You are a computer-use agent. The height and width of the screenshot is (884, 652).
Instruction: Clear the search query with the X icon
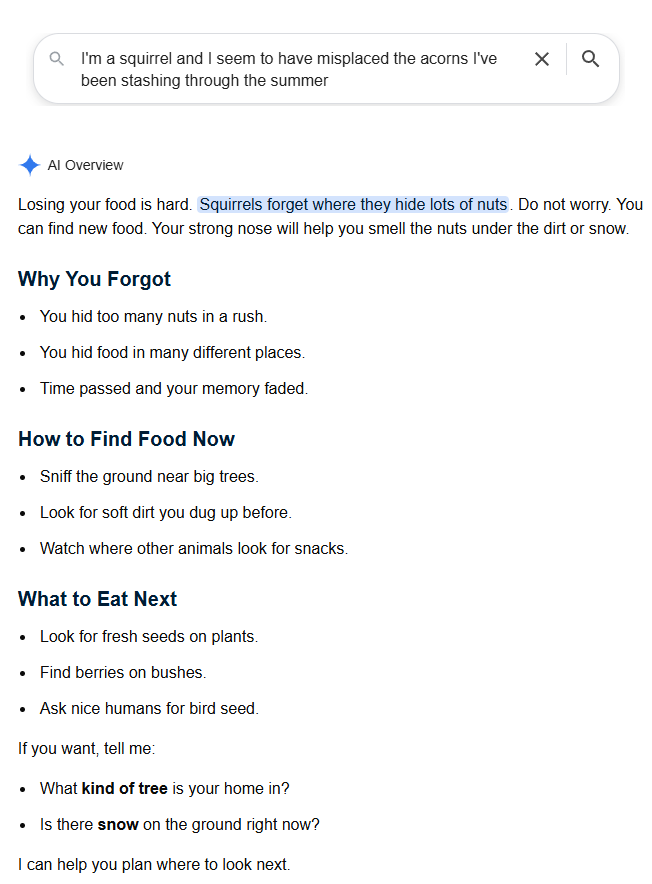pyautogui.click(x=541, y=59)
